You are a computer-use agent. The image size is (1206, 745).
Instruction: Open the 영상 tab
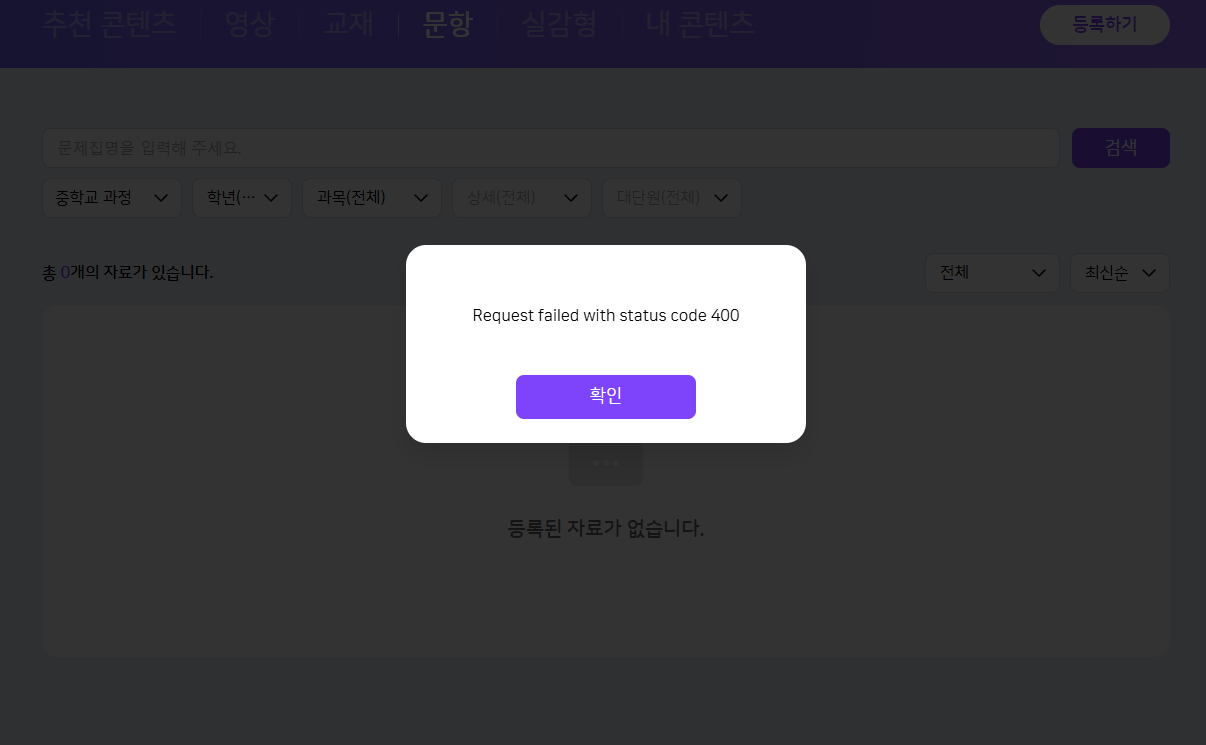pyautogui.click(x=249, y=25)
